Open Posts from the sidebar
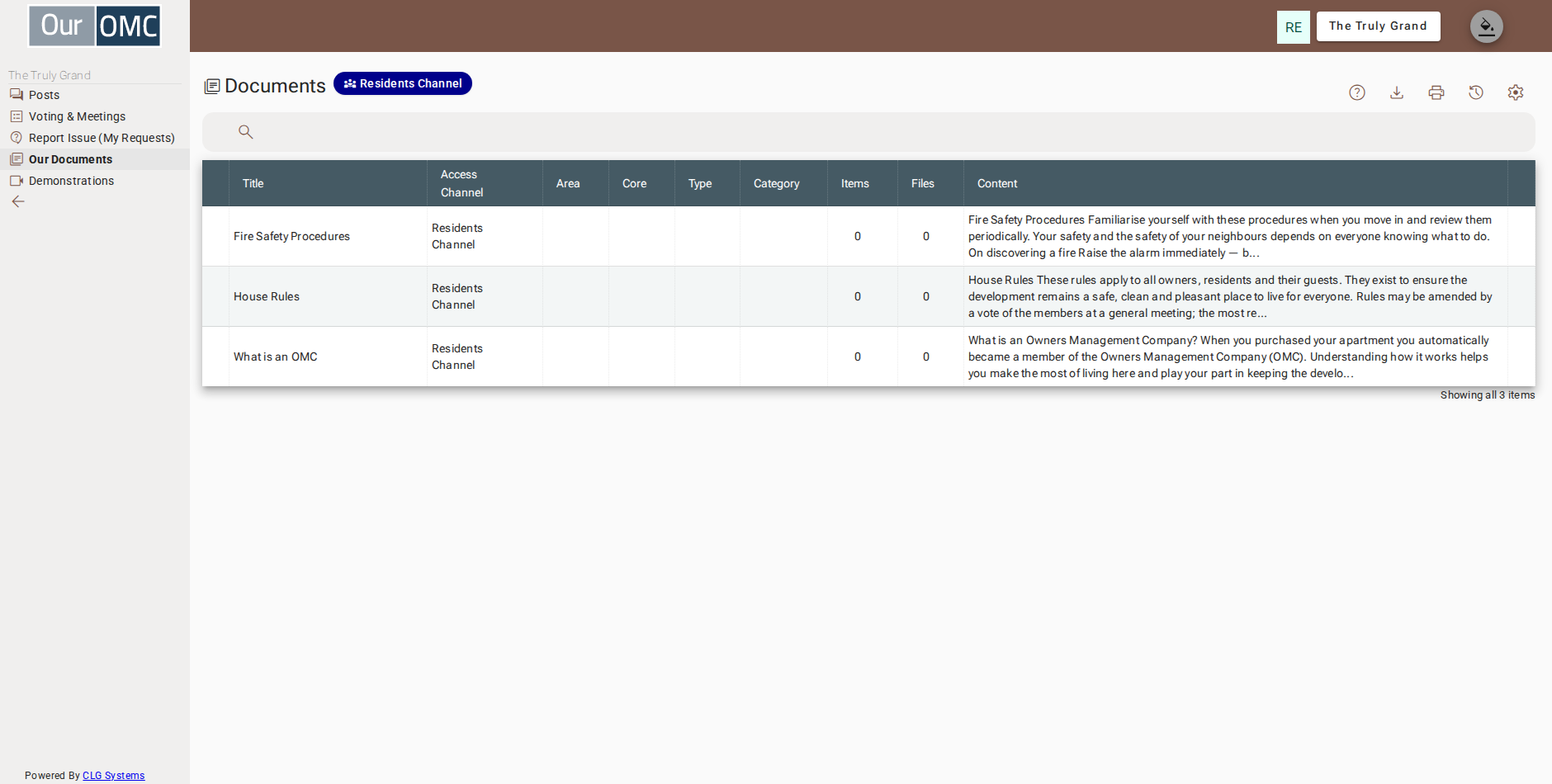The height and width of the screenshot is (784, 1552). (45, 95)
